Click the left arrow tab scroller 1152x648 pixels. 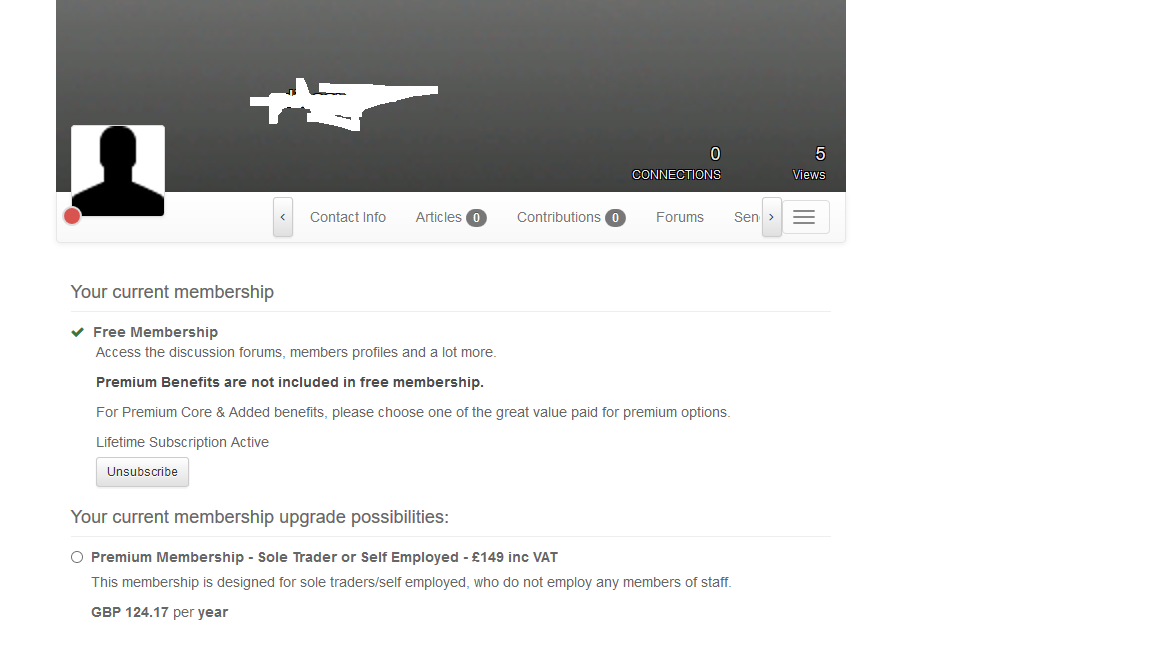(x=283, y=217)
